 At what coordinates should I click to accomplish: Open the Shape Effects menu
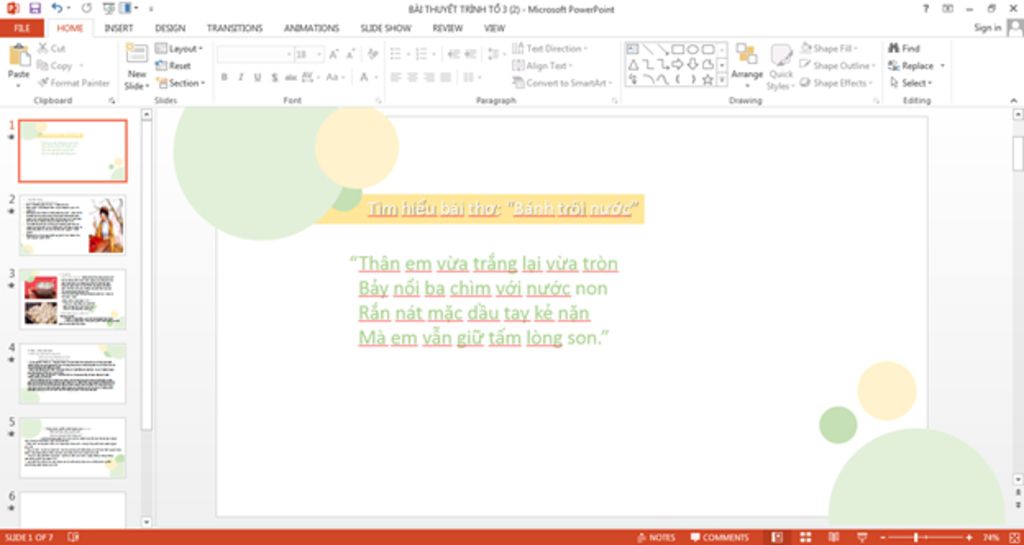(x=837, y=83)
